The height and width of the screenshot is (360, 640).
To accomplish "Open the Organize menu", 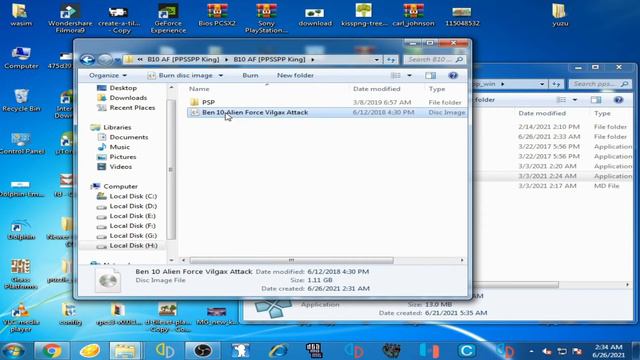I will [x=108, y=76].
